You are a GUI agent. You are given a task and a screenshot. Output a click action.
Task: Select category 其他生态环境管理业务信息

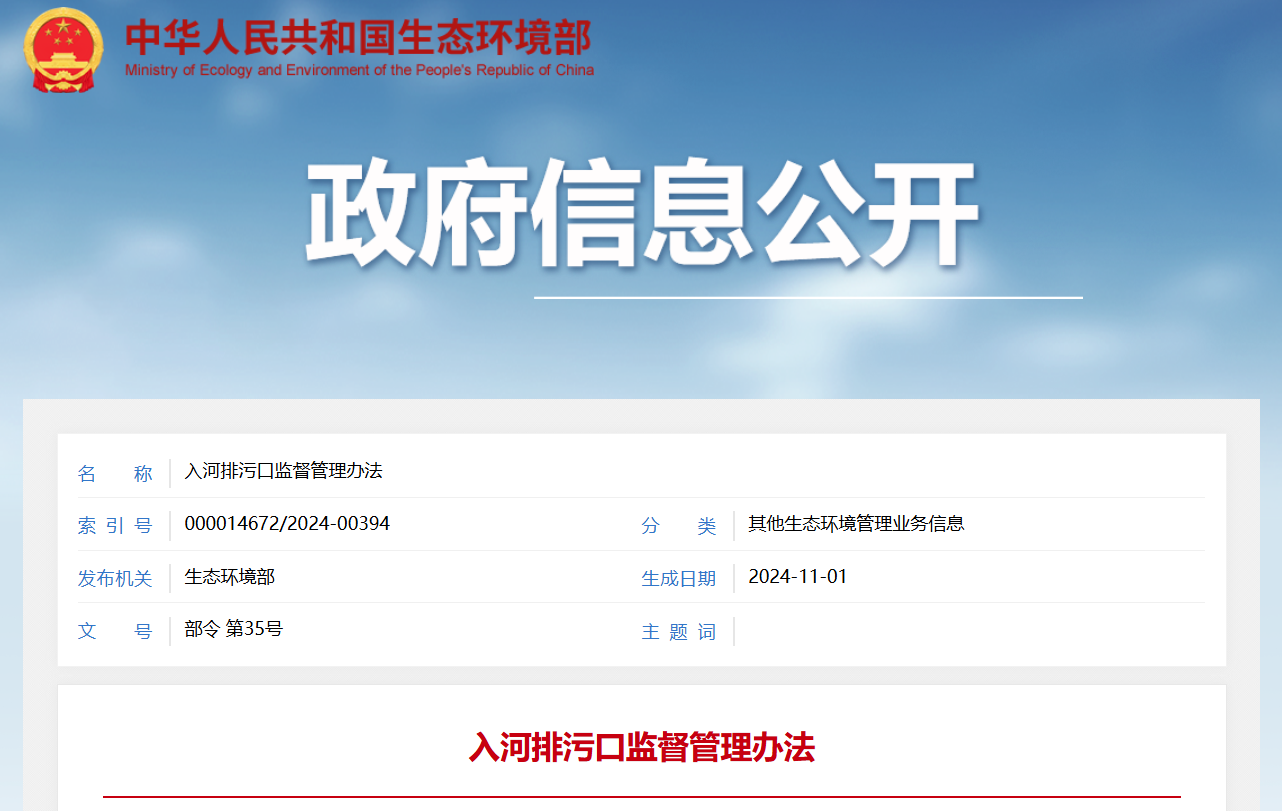(856, 523)
